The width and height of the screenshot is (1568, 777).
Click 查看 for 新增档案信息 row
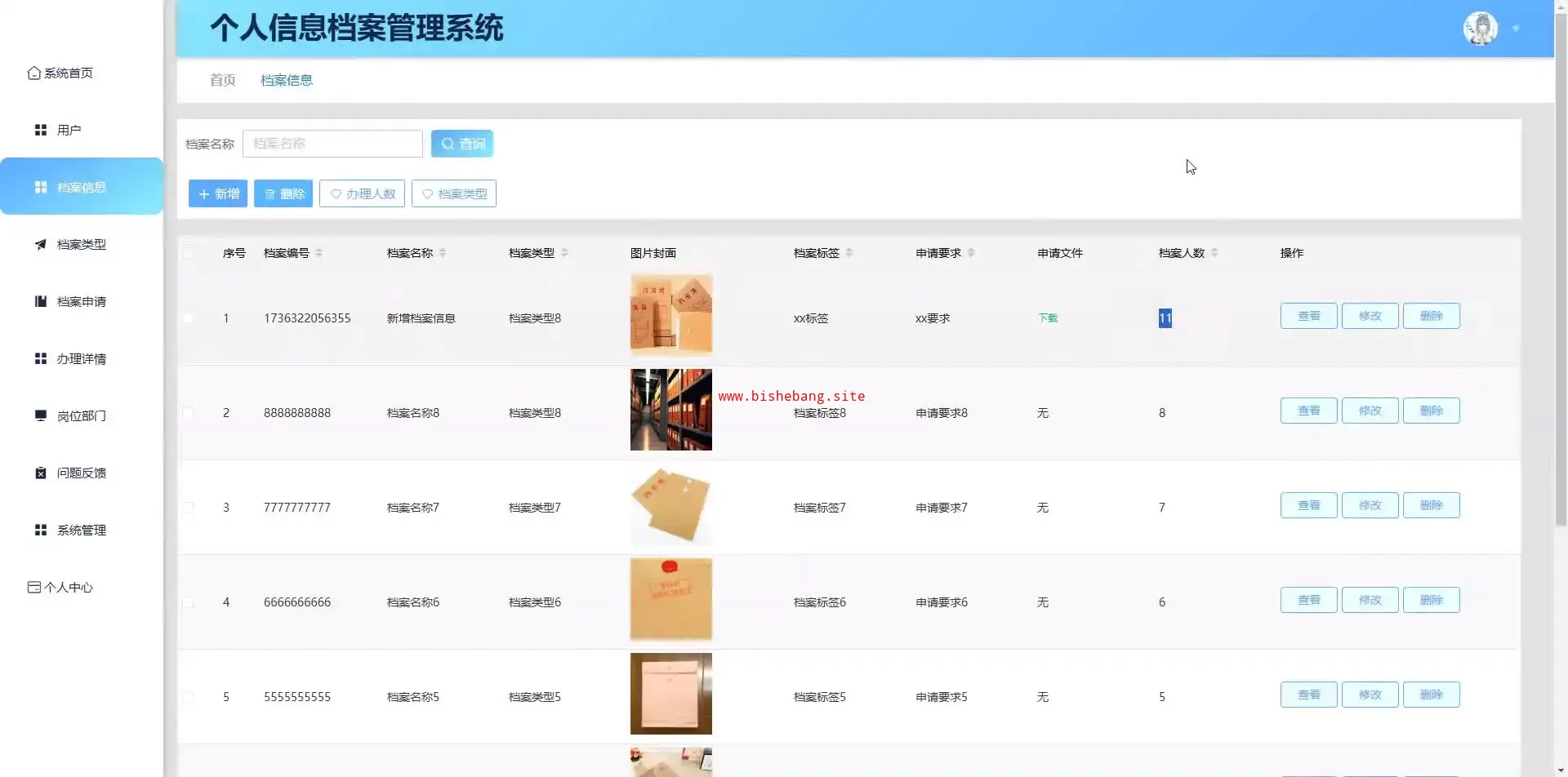1309,316
